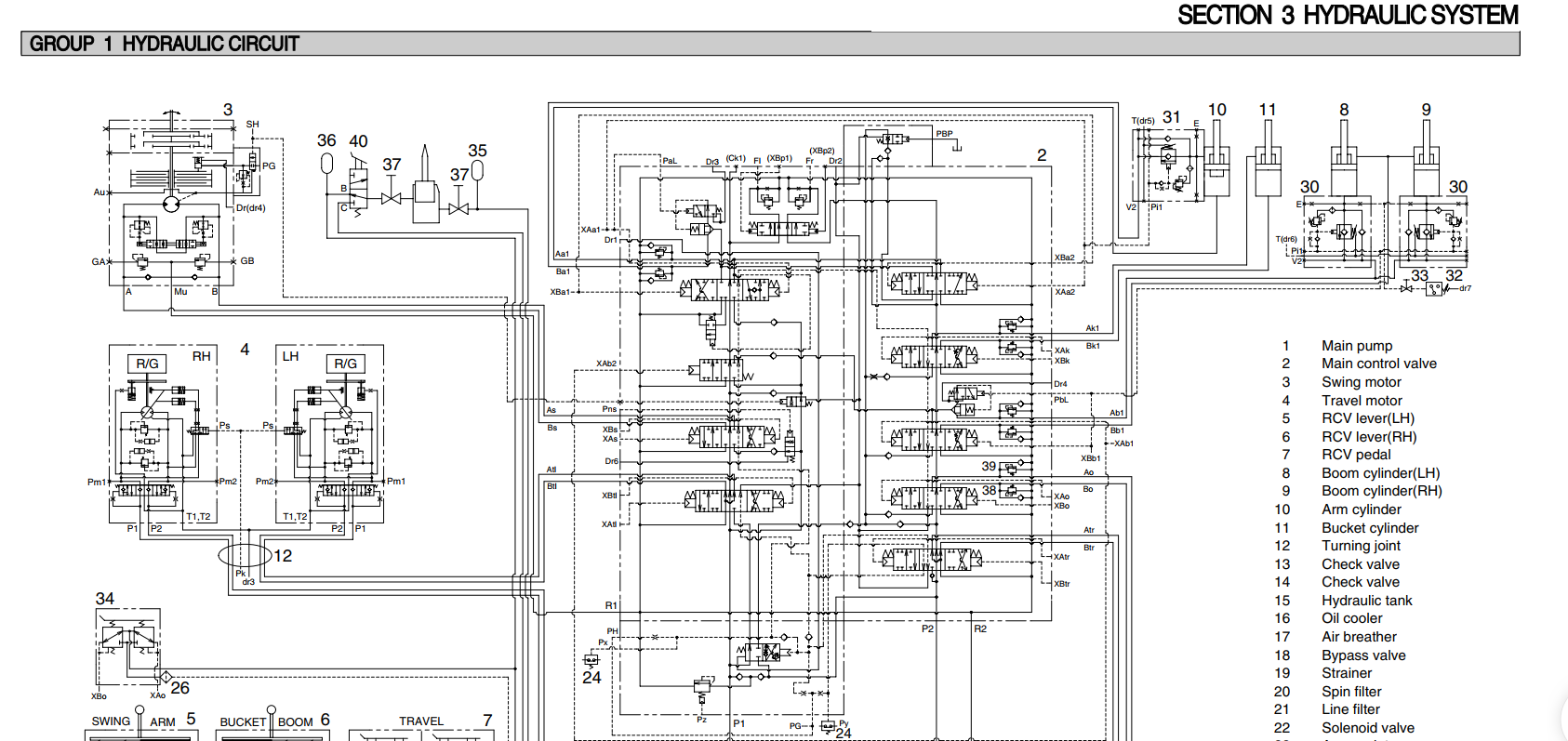The height and width of the screenshot is (741, 1568).
Task: Select the "Swing motor" legend entry
Action: [1362, 382]
